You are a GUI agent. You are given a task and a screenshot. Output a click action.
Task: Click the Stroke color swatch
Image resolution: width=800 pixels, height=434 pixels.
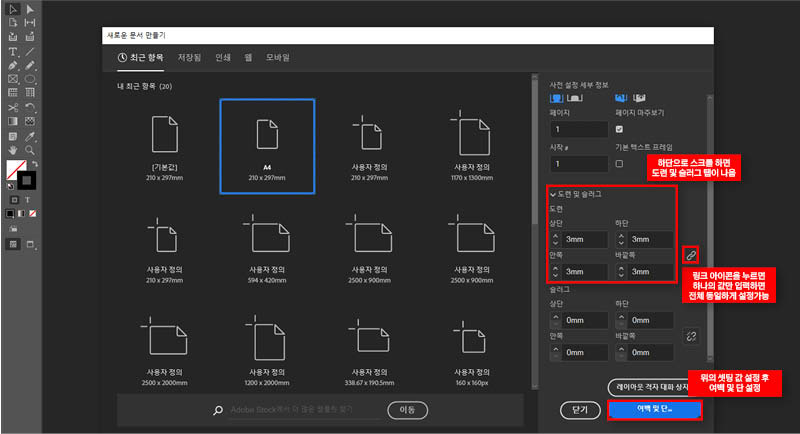click(27, 181)
